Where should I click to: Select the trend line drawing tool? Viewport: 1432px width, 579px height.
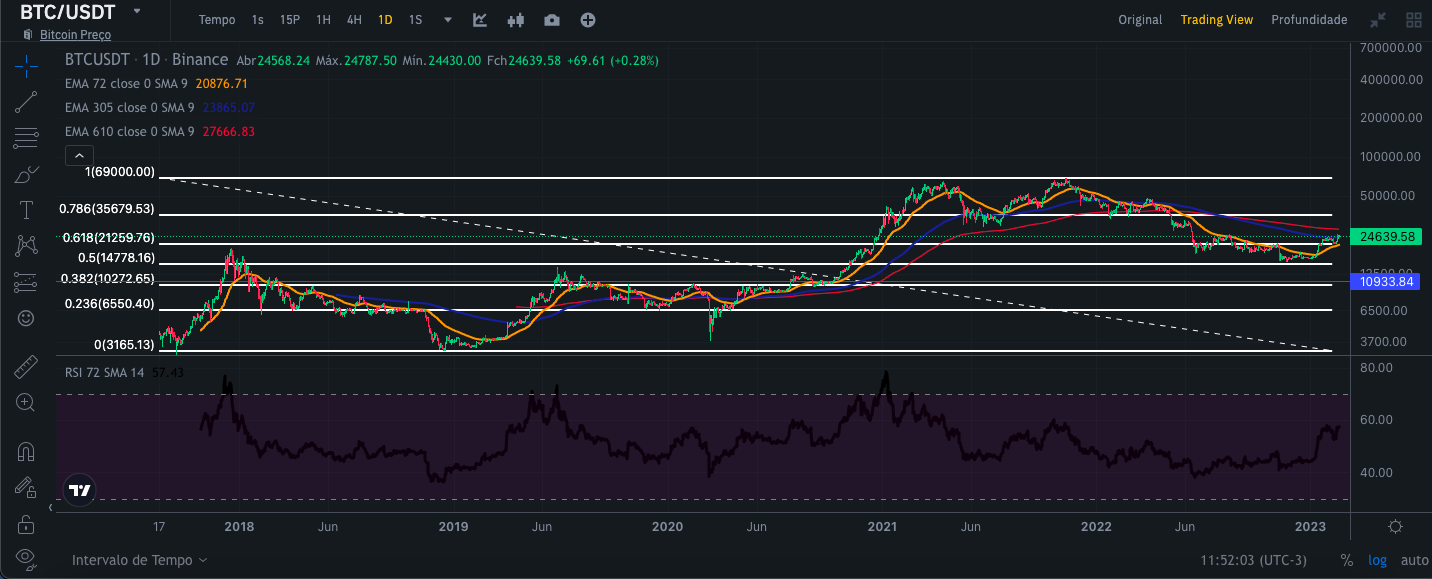pyautogui.click(x=26, y=102)
